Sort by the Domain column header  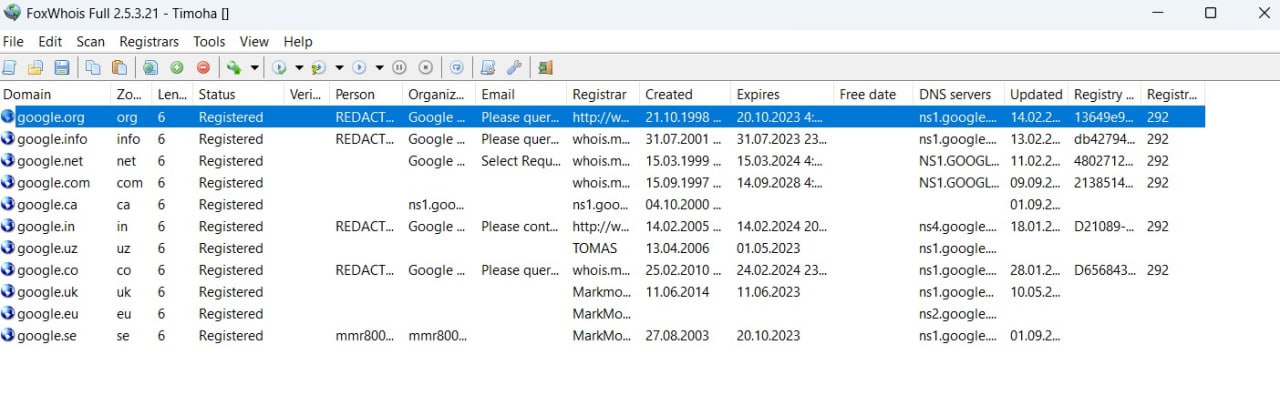point(55,94)
